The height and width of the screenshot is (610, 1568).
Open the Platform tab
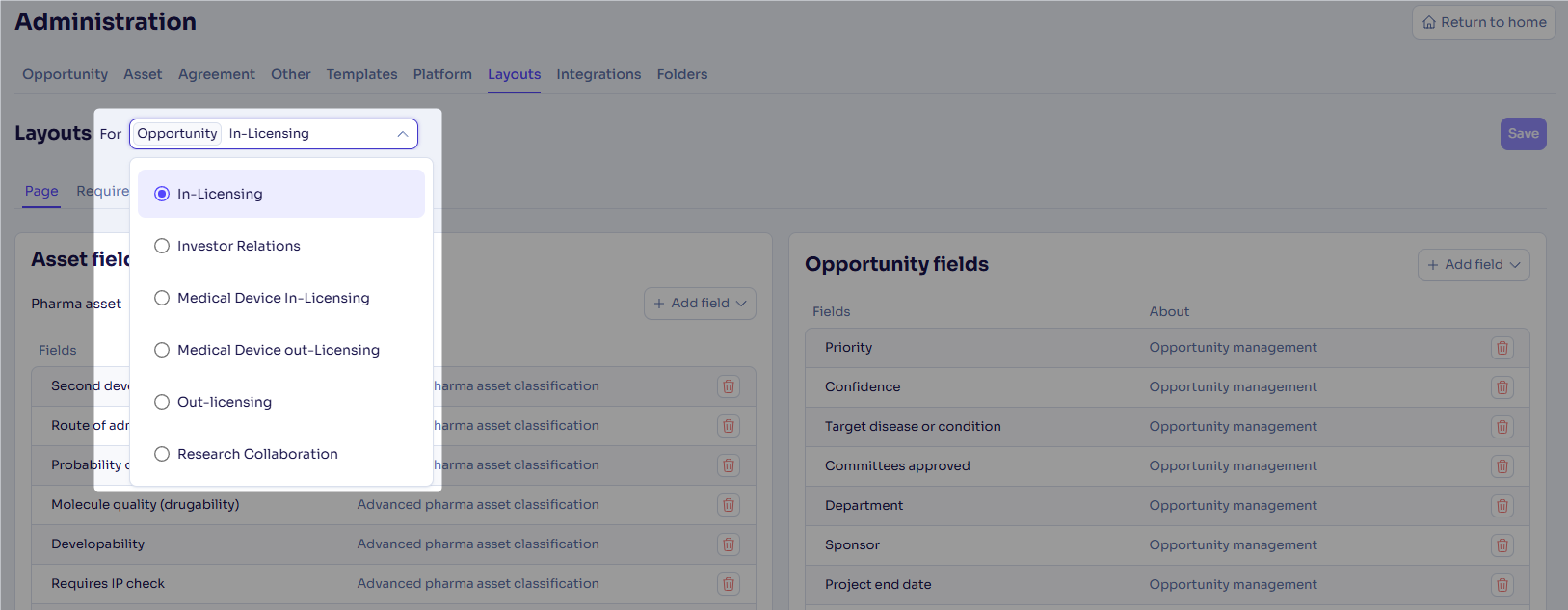(x=442, y=74)
